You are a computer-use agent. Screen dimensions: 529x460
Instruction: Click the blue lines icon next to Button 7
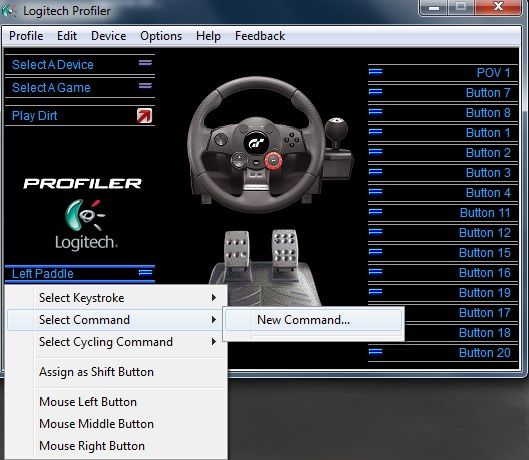click(375, 92)
